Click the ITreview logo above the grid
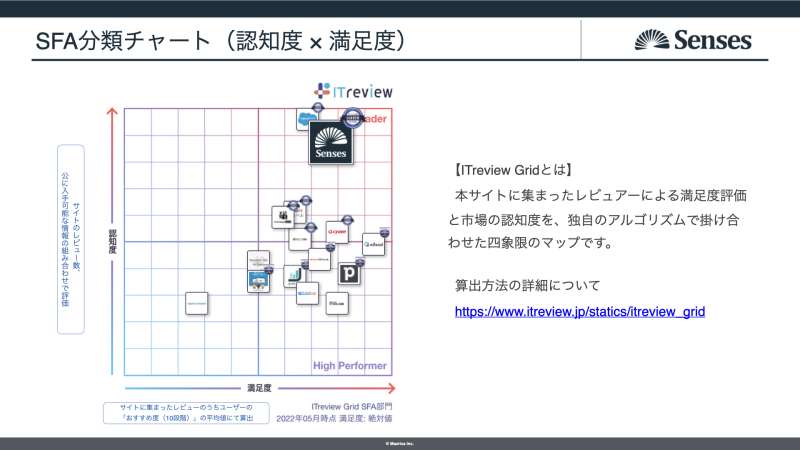The width and height of the screenshot is (800, 450). (x=353, y=91)
